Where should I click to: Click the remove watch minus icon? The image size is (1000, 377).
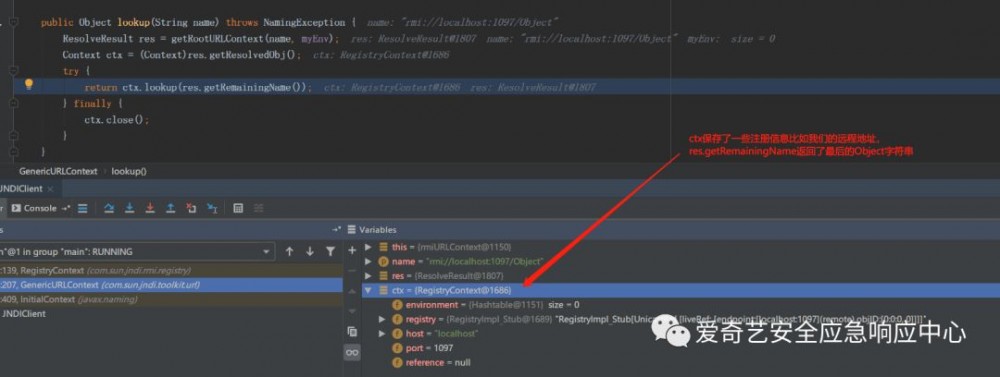click(x=351, y=270)
